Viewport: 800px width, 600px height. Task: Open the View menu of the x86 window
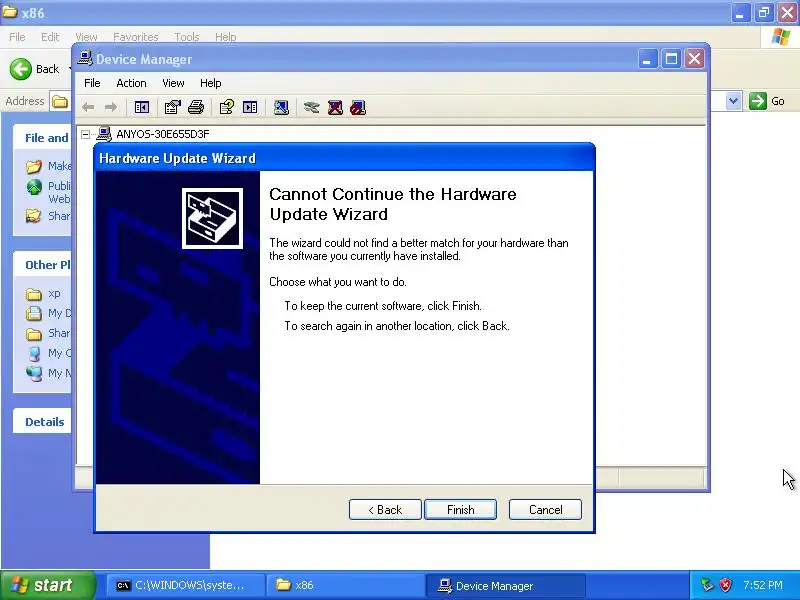86,37
